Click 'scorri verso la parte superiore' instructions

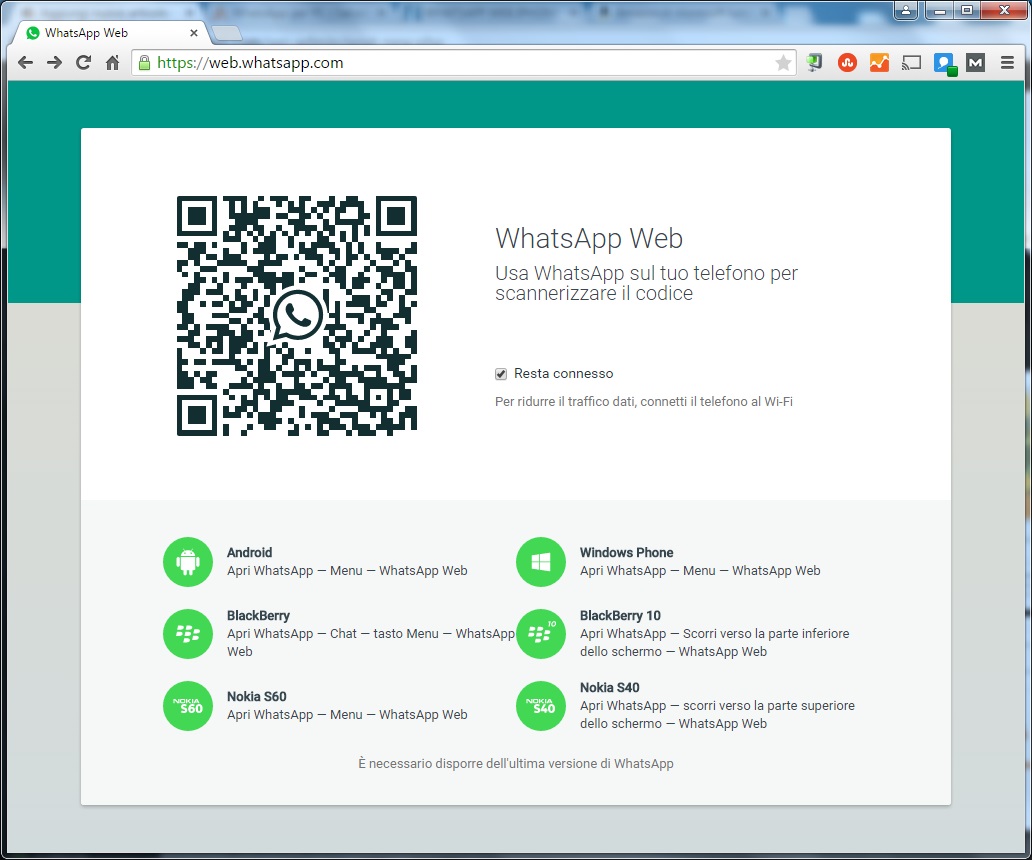(x=717, y=715)
